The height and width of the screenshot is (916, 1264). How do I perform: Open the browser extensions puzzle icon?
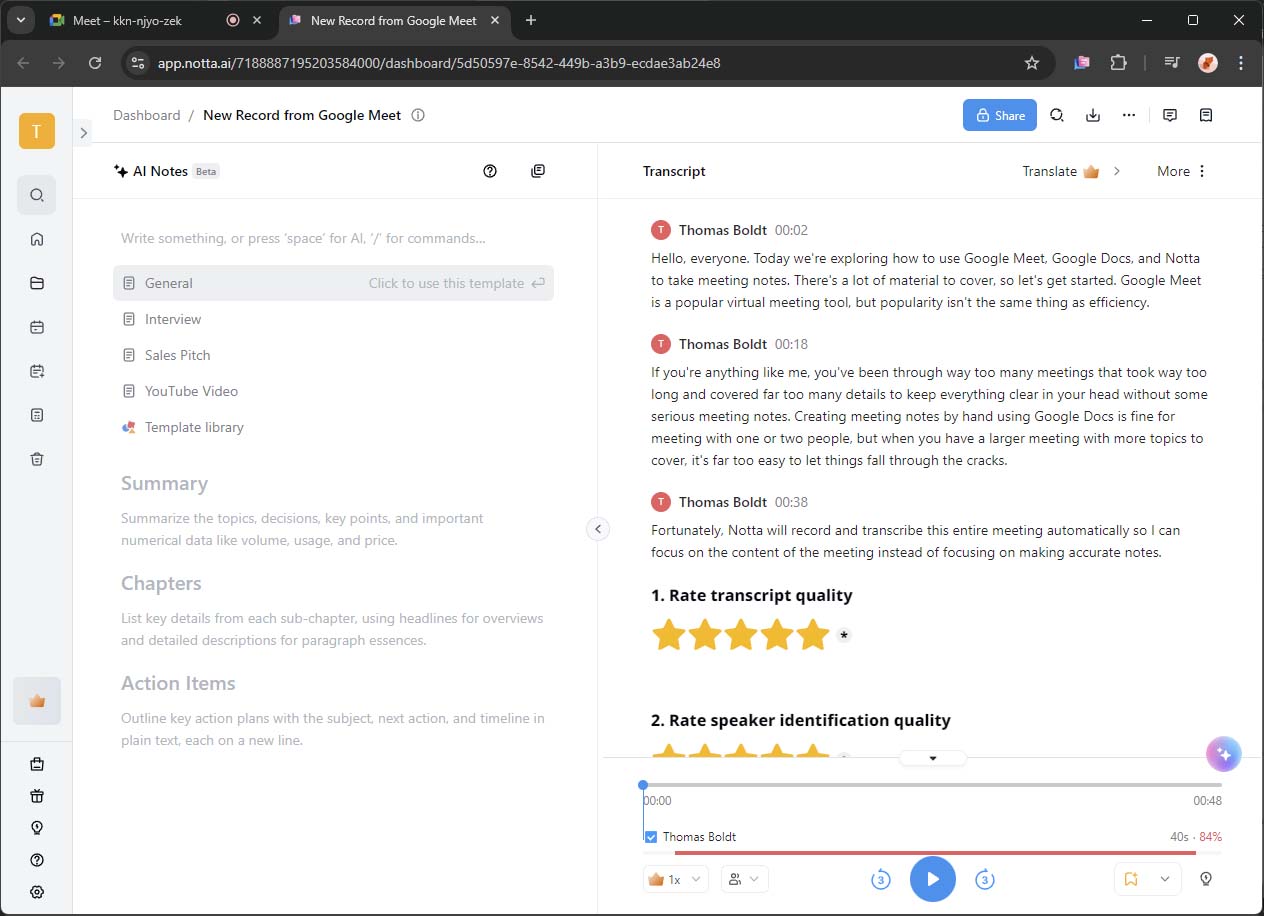[x=1118, y=63]
